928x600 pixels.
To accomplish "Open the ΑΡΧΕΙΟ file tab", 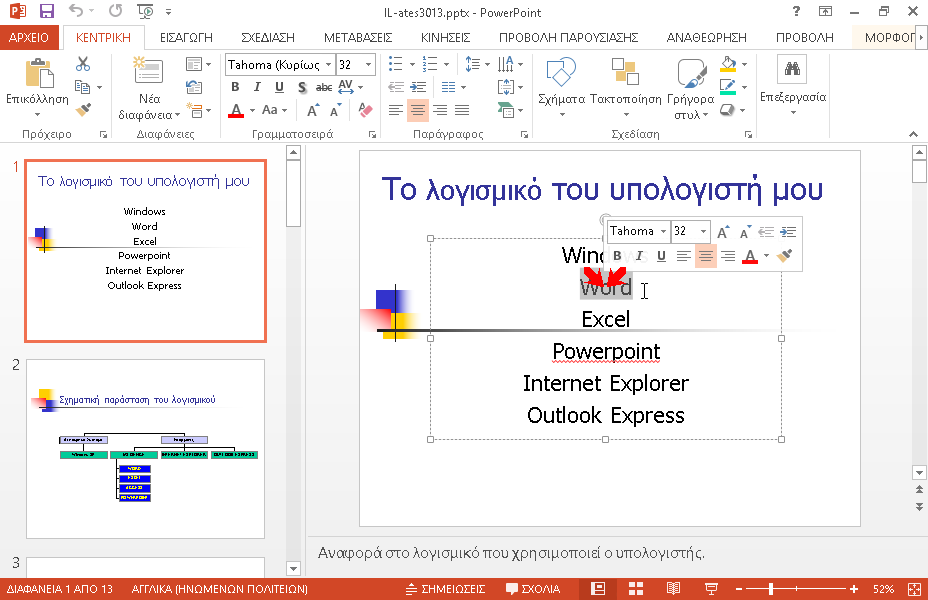I will (29, 37).
